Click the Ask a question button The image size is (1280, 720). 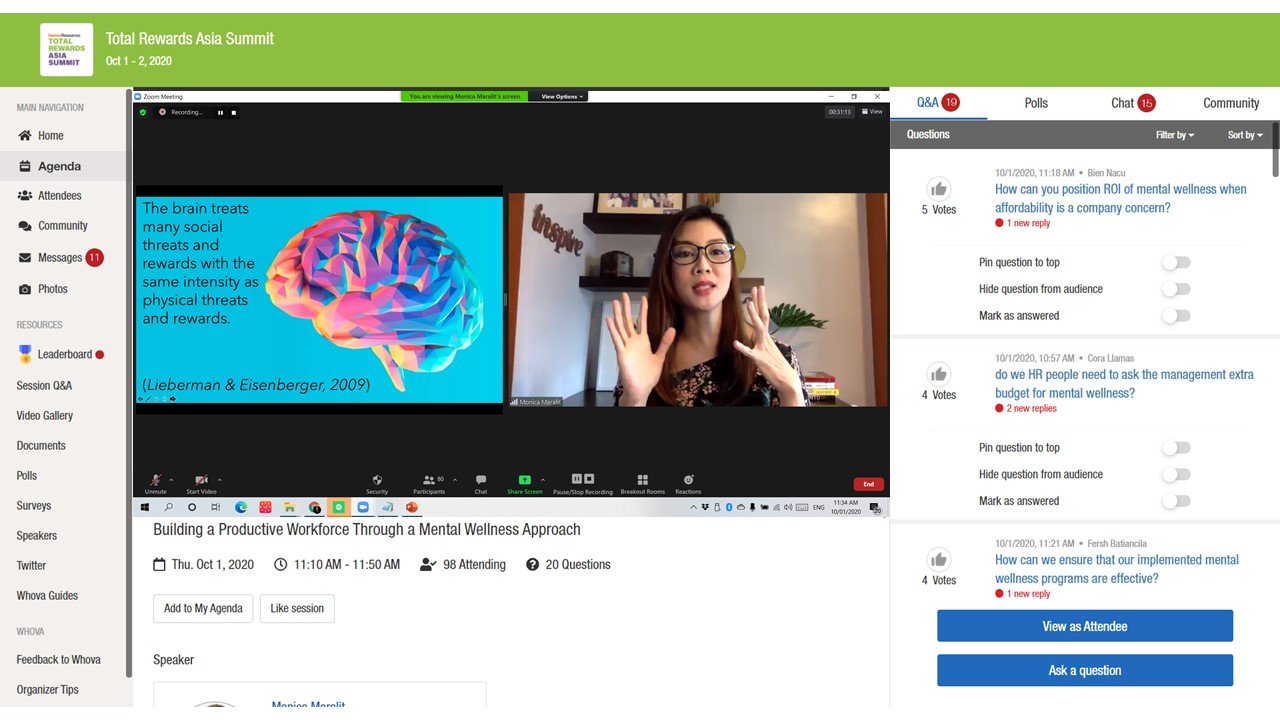coord(1084,670)
